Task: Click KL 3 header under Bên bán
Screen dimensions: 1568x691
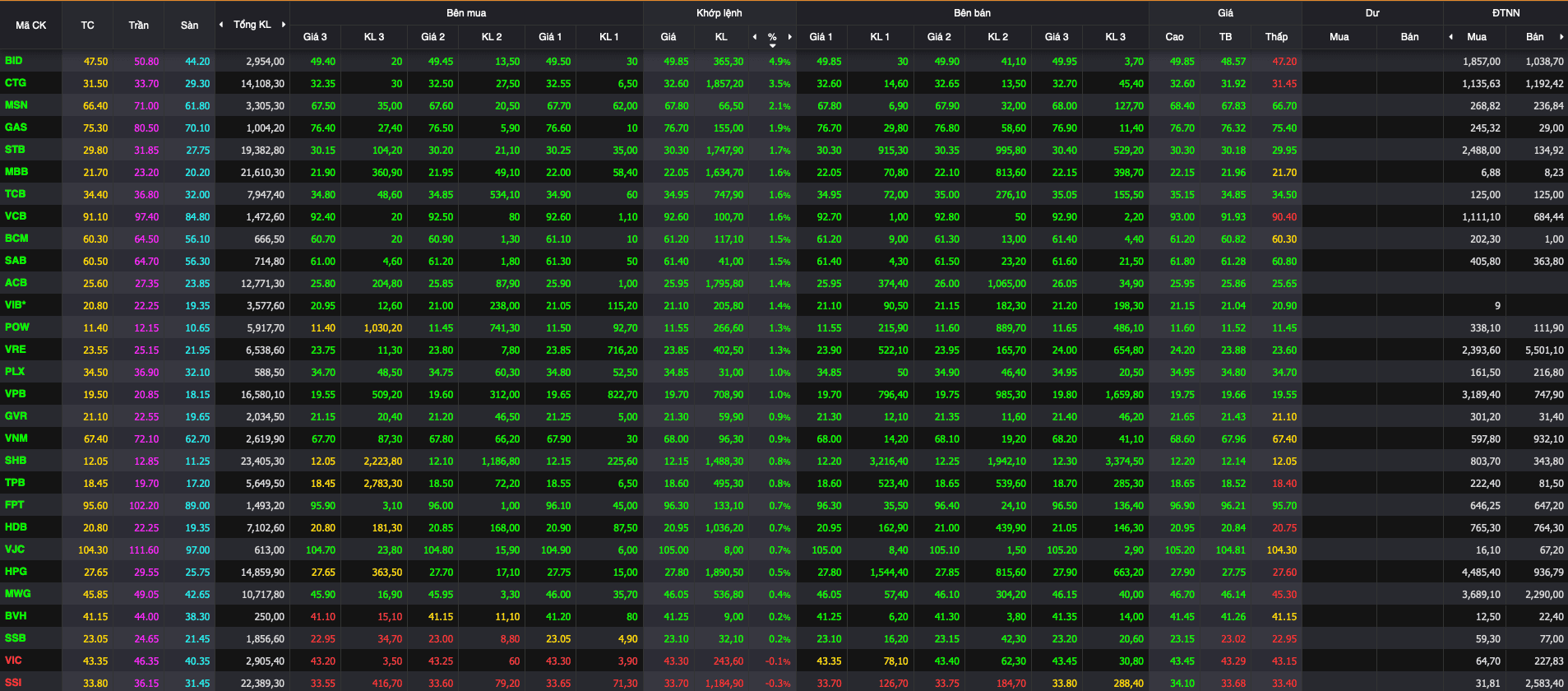Action: (x=1115, y=37)
